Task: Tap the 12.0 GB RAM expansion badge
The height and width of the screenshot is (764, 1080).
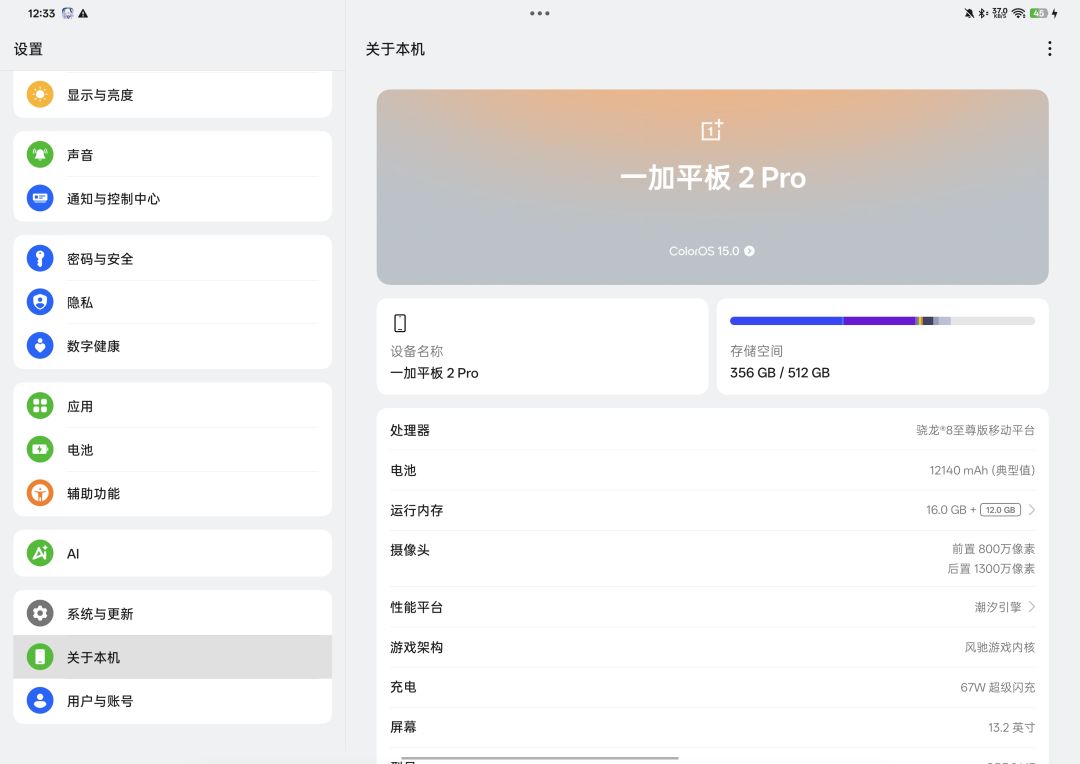Action: 1000,510
